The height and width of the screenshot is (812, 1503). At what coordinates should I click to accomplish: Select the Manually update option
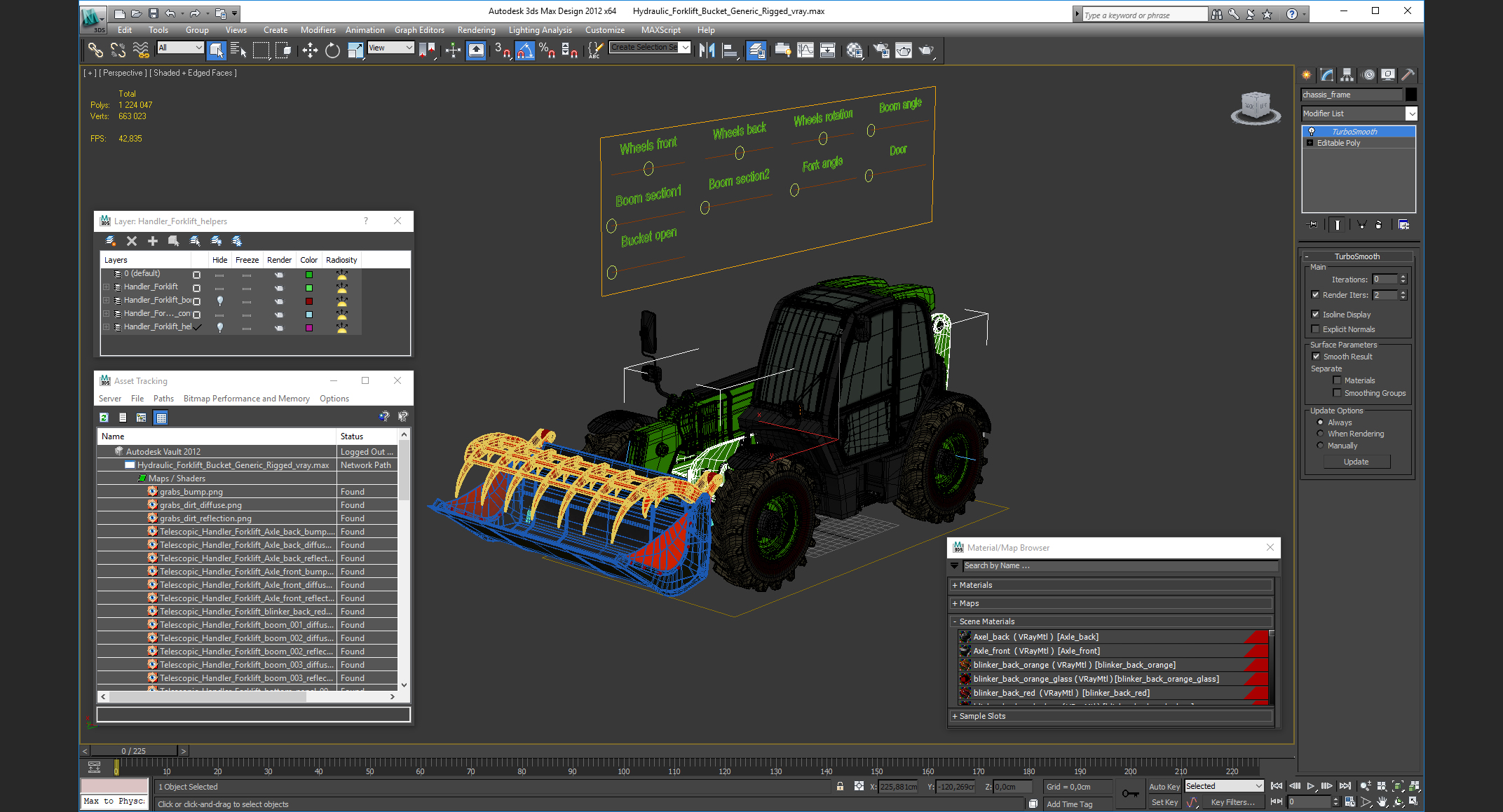click(1321, 446)
